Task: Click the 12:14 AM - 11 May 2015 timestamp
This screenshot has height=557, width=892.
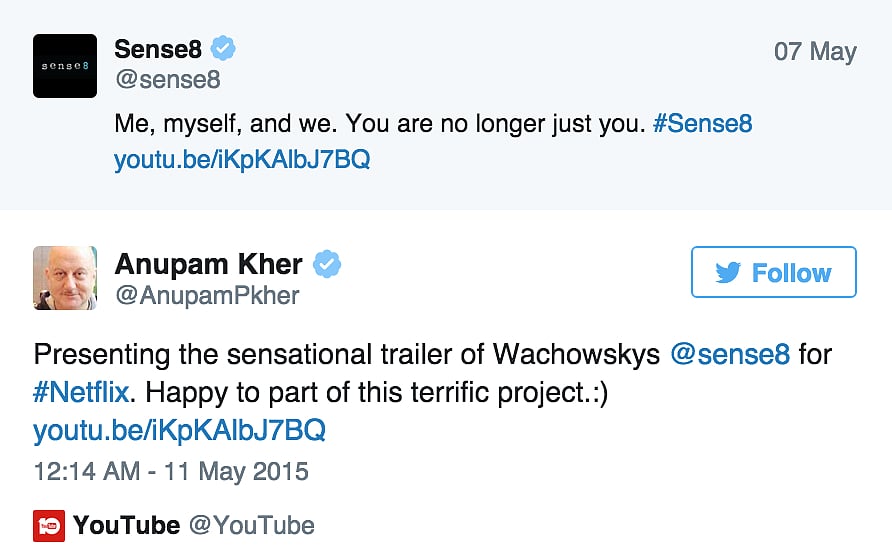Action: (171, 471)
